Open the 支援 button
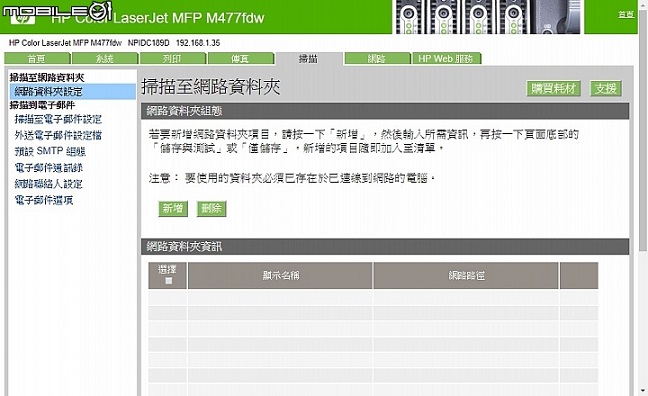 click(605, 88)
